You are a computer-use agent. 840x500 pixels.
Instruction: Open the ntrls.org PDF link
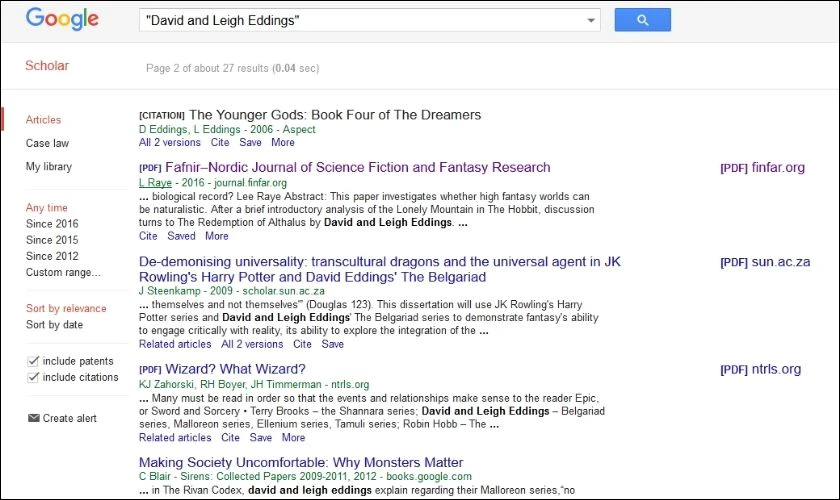(x=761, y=369)
